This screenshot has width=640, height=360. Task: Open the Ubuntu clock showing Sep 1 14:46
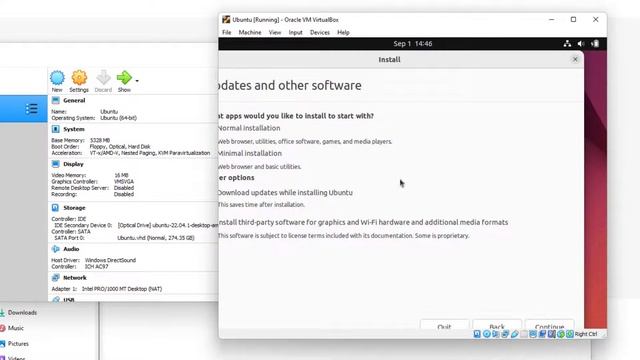pyautogui.click(x=413, y=44)
